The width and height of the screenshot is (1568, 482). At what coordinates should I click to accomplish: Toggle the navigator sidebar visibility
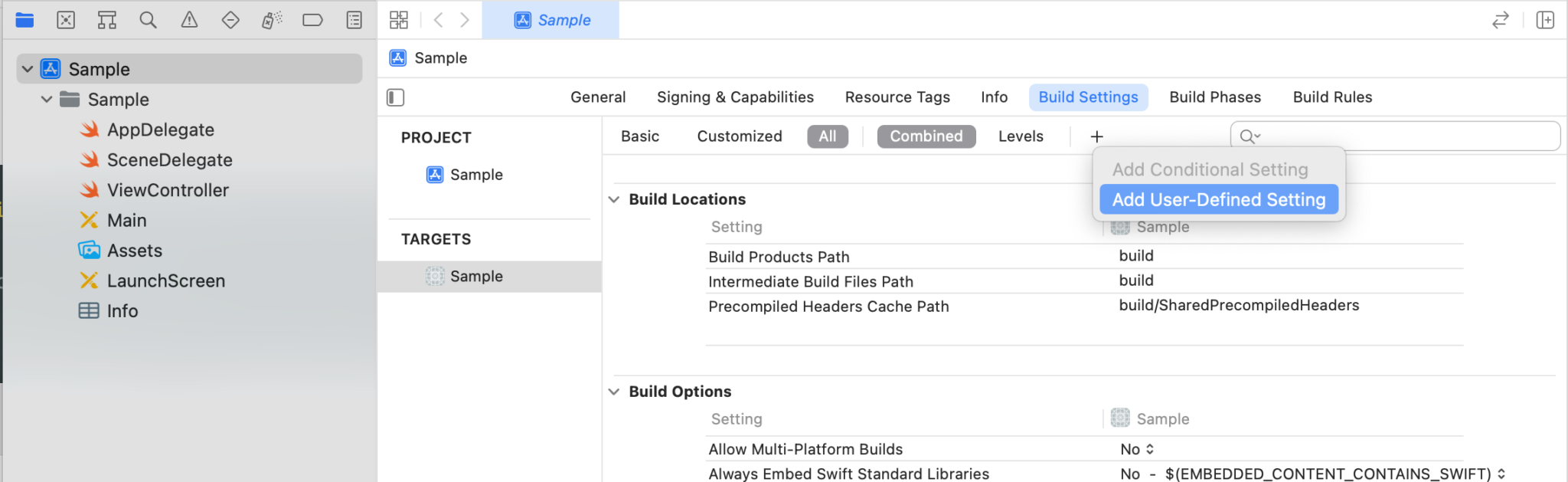[x=395, y=97]
